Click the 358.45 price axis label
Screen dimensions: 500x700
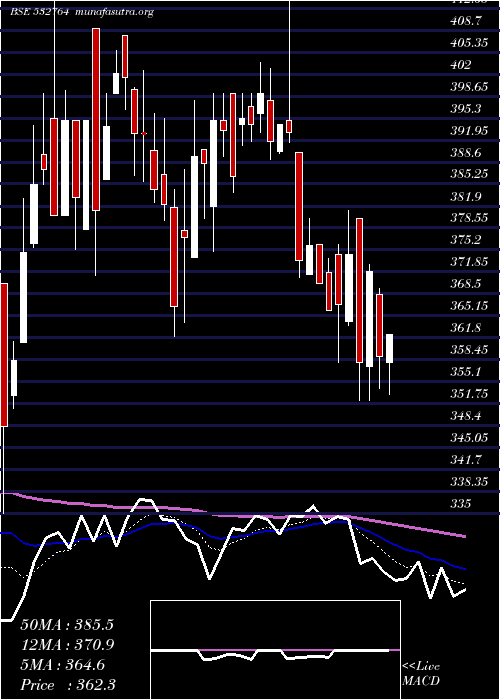click(x=469, y=350)
